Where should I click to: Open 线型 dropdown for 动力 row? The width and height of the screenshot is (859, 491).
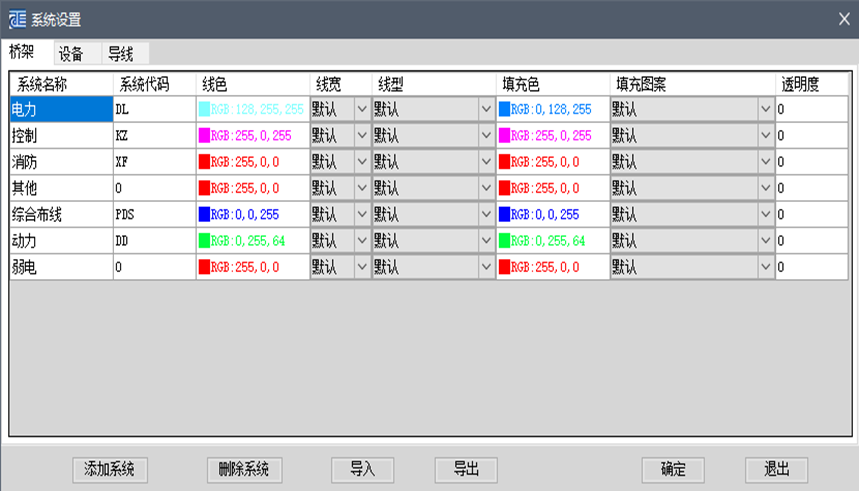pyautogui.click(x=486, y=241)
